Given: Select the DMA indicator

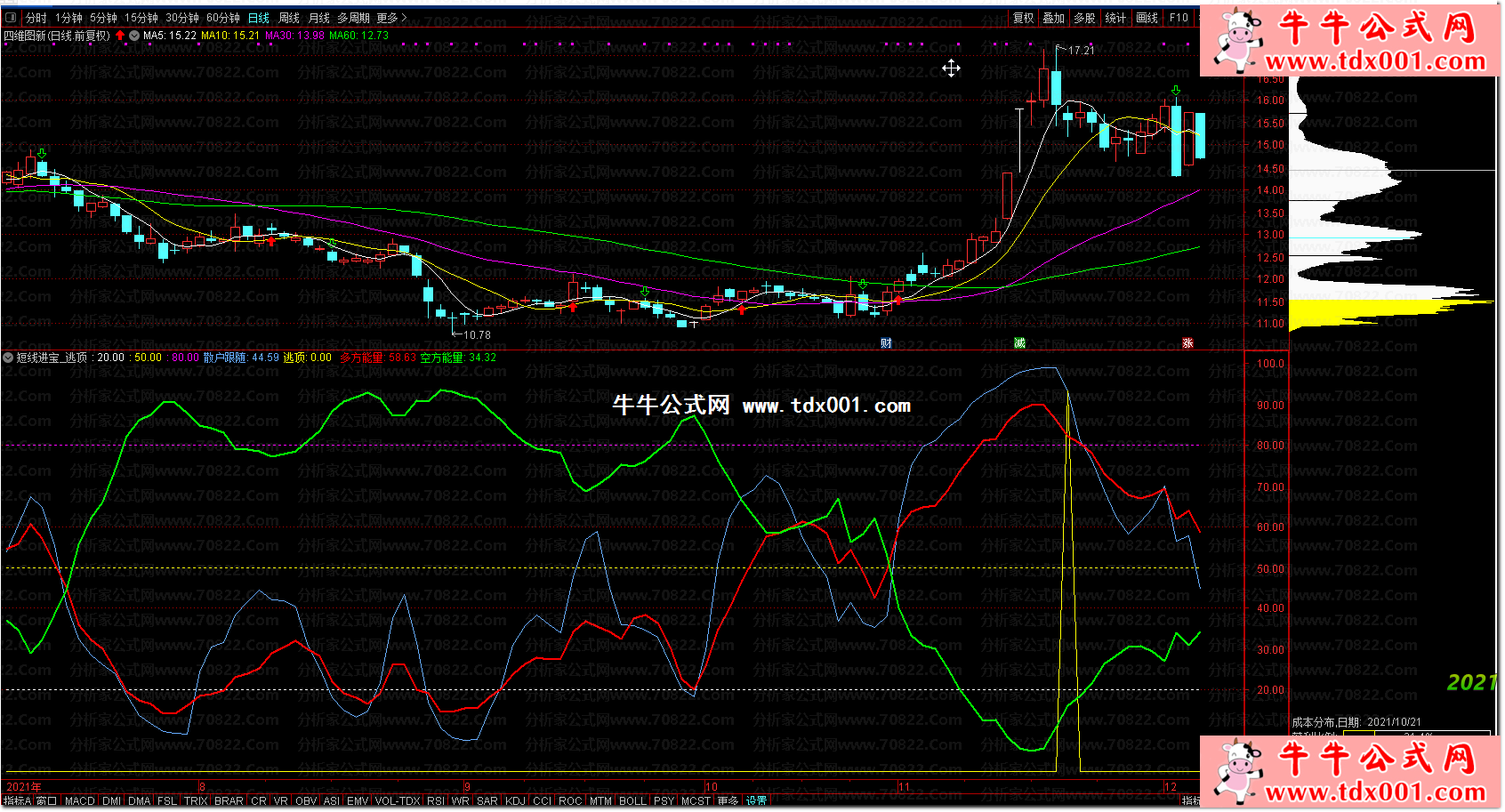Looking at the screenshot, I should (x=140, y=801).
